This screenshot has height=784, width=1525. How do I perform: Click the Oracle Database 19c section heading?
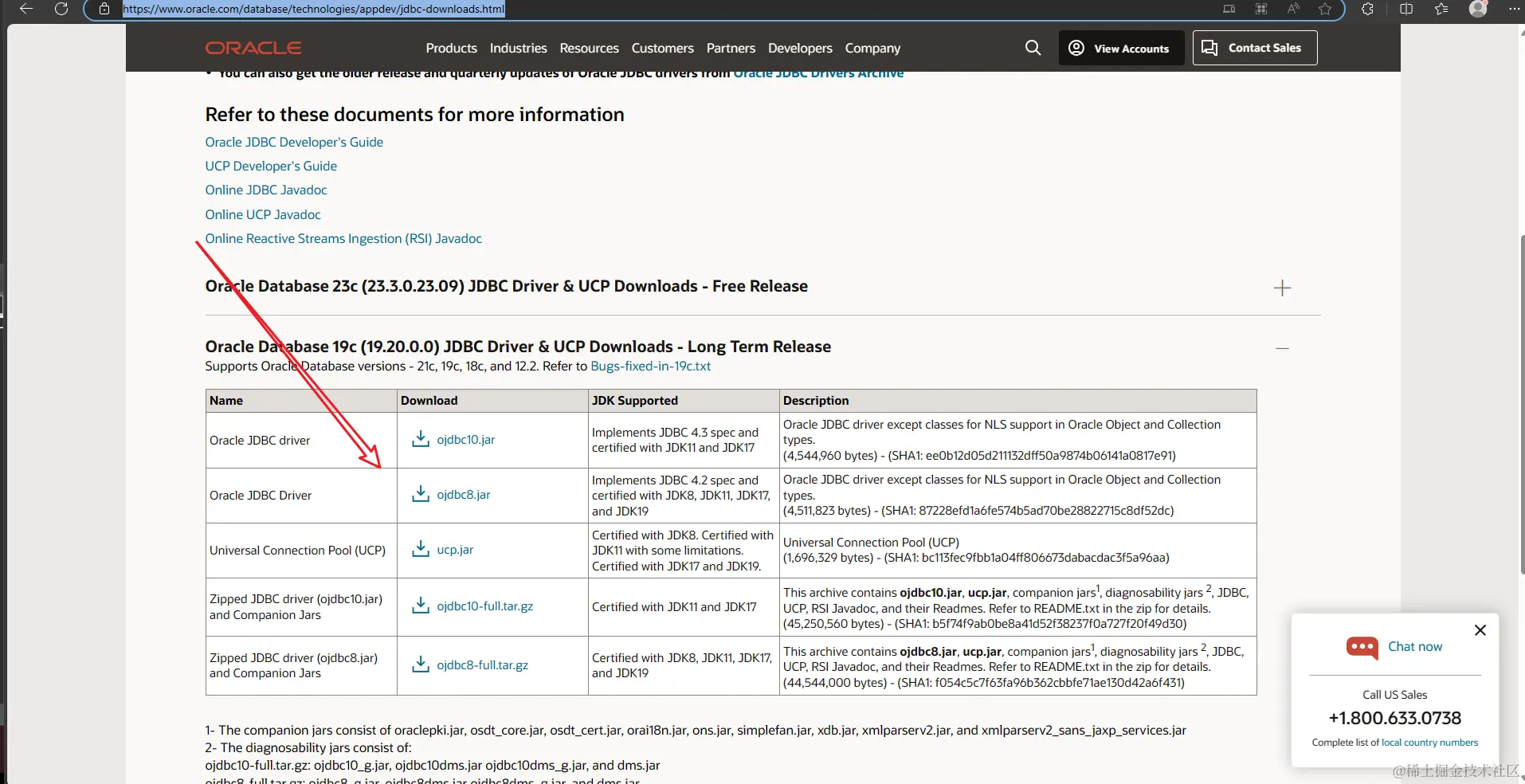tap(518, 347)
